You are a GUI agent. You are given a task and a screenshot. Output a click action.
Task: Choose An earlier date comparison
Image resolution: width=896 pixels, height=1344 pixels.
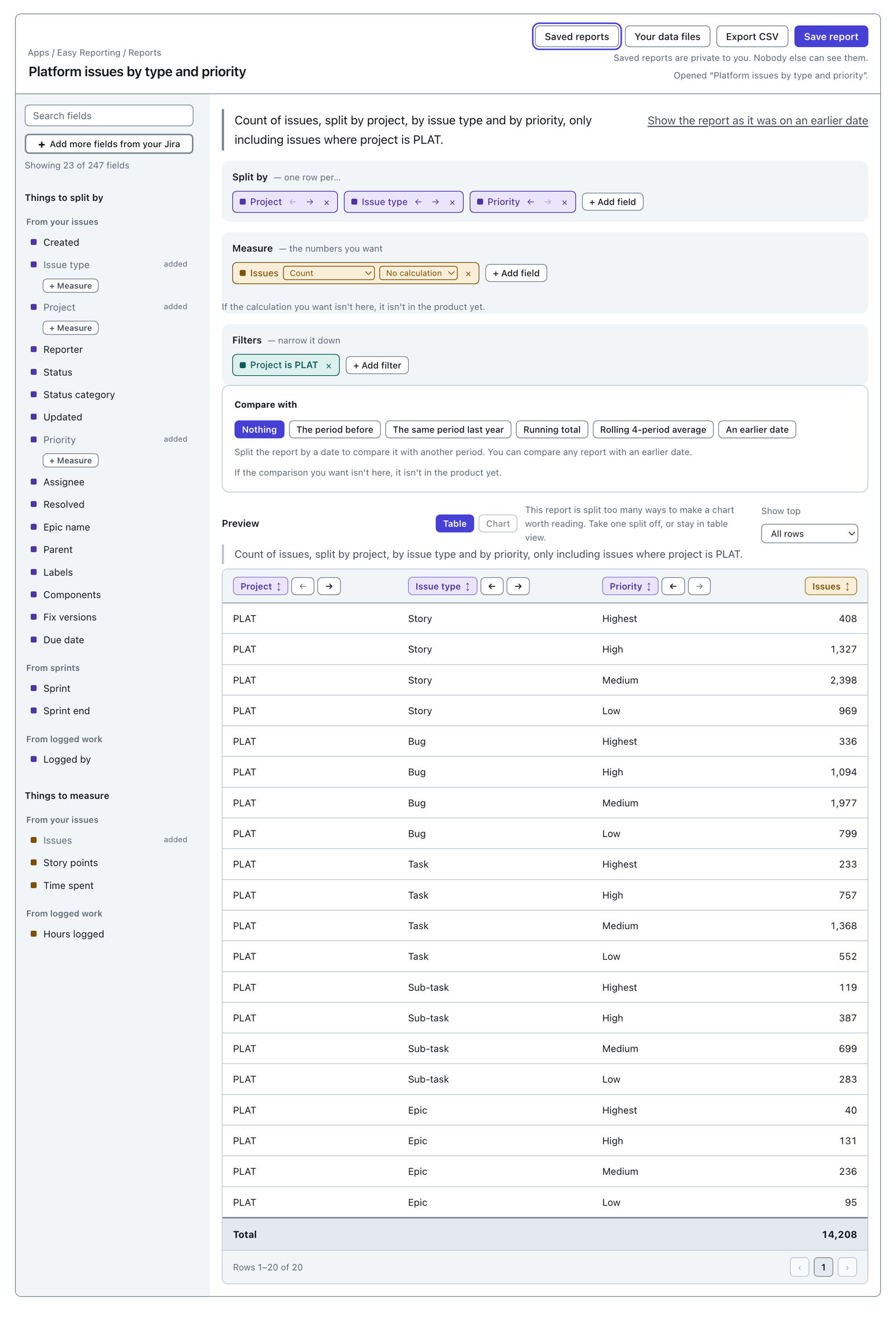click(757, 430)
